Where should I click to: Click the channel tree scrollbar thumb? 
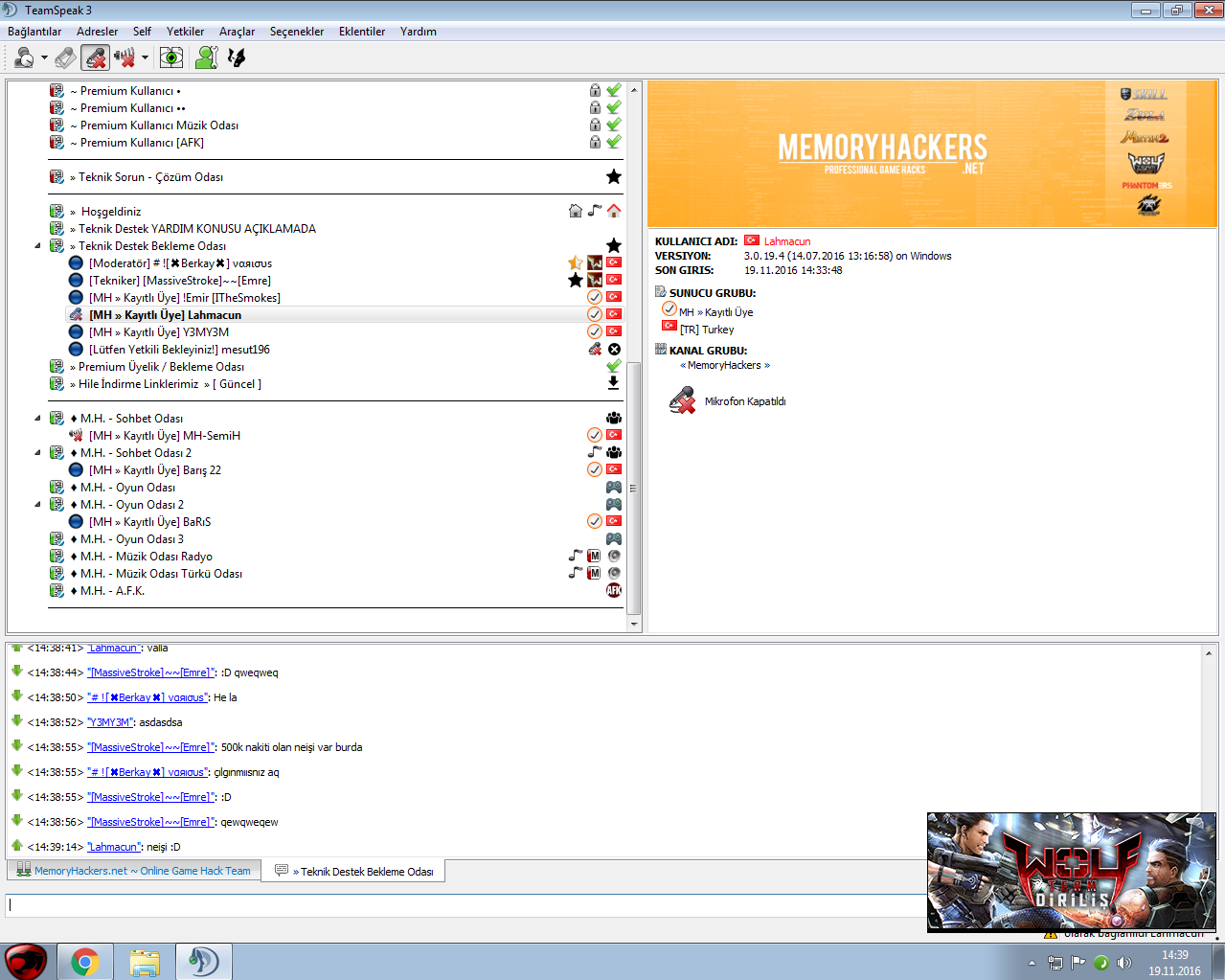coord(633,489)
